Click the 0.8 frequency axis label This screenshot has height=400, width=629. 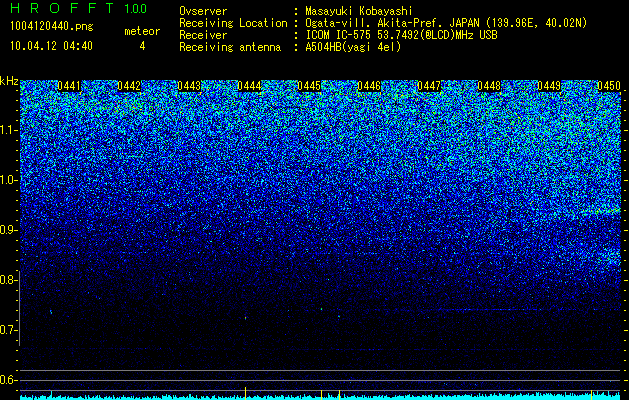[x=8, y=280]
